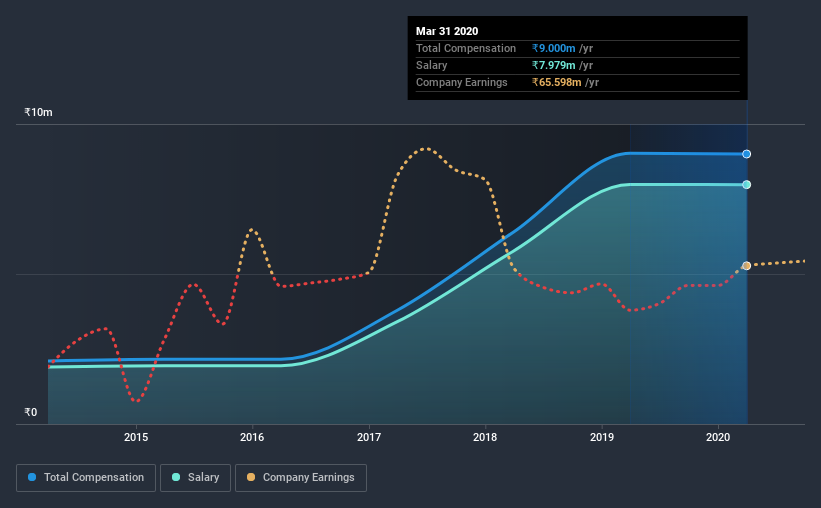
Task: Click the 2017 x-axis label
Action: [369, 437]
